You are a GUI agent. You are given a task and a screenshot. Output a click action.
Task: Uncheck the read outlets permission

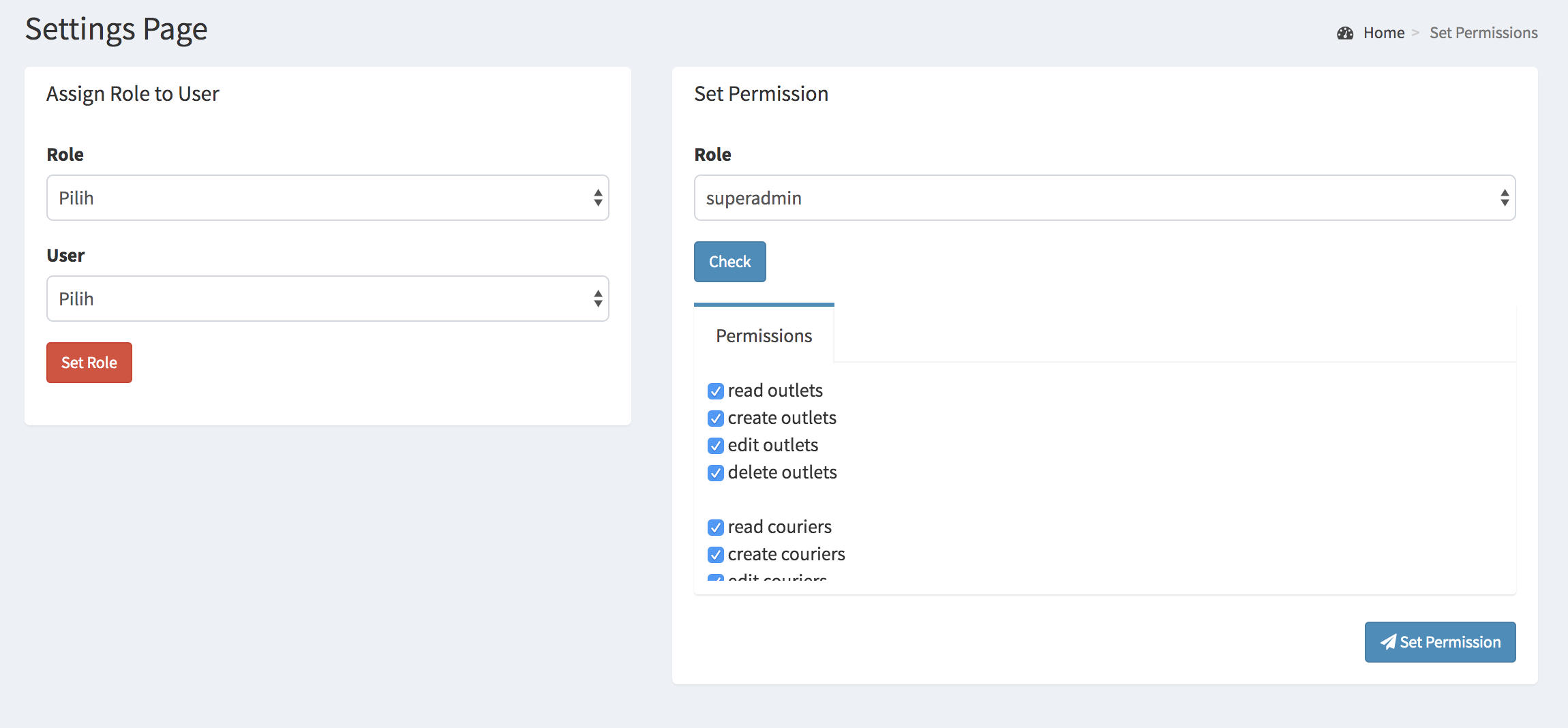714,391
